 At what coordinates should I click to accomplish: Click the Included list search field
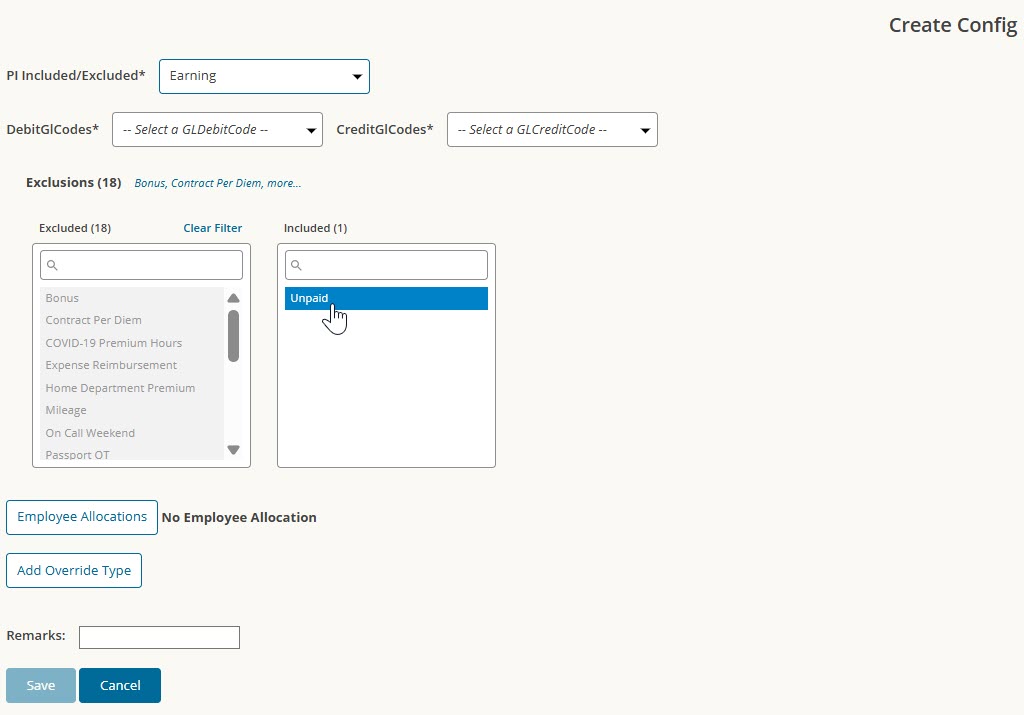click(386, 265)
